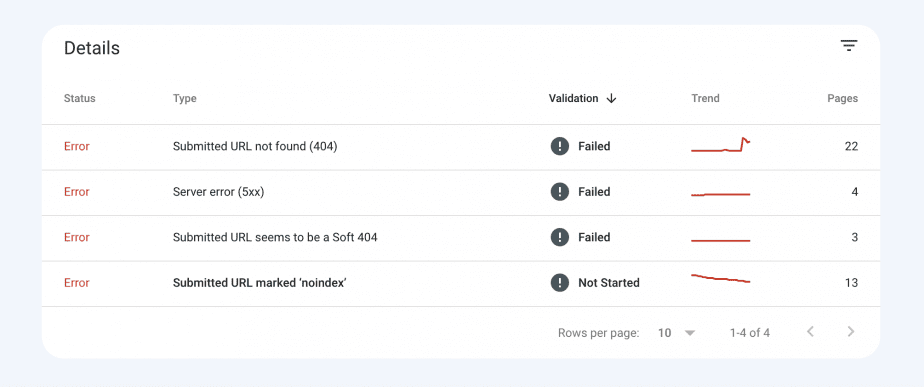Expand the Rows per page dropdown arrow
The height and width of the screenshot is (387, 924).
[x=690, y=333]
